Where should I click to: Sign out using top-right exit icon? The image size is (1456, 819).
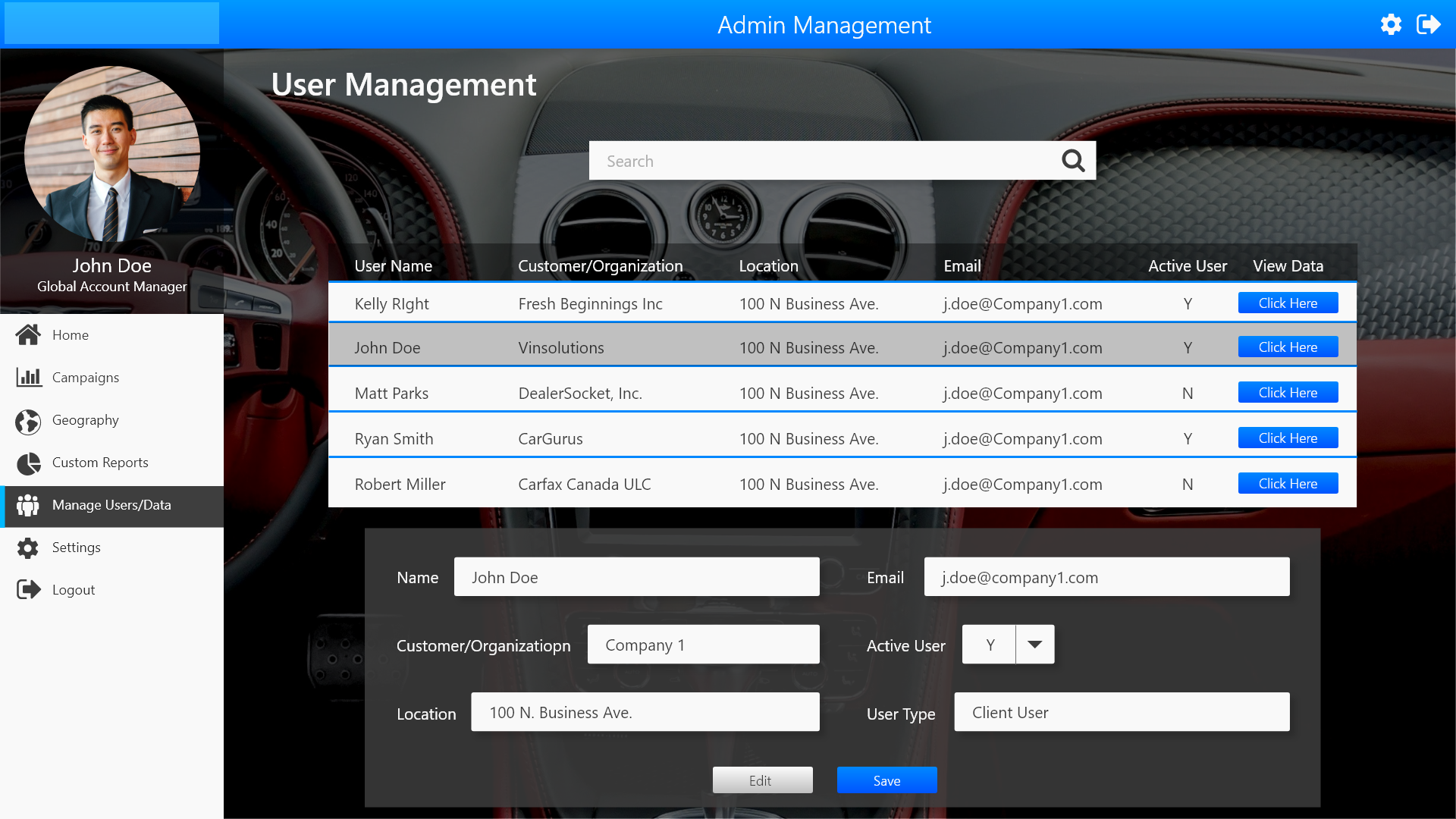click(x=1428, y=24)
